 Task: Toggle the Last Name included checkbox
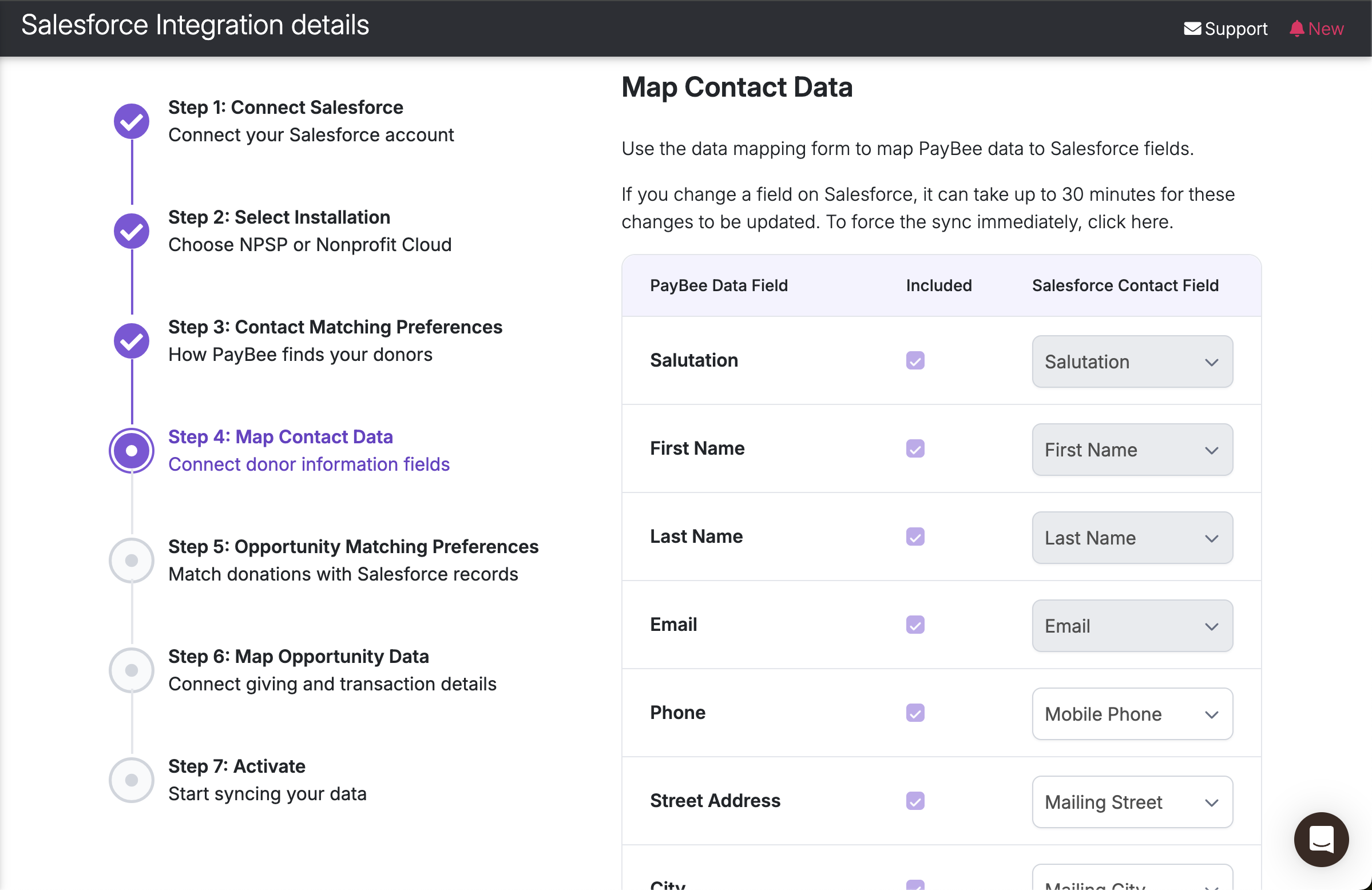(915, 537)
